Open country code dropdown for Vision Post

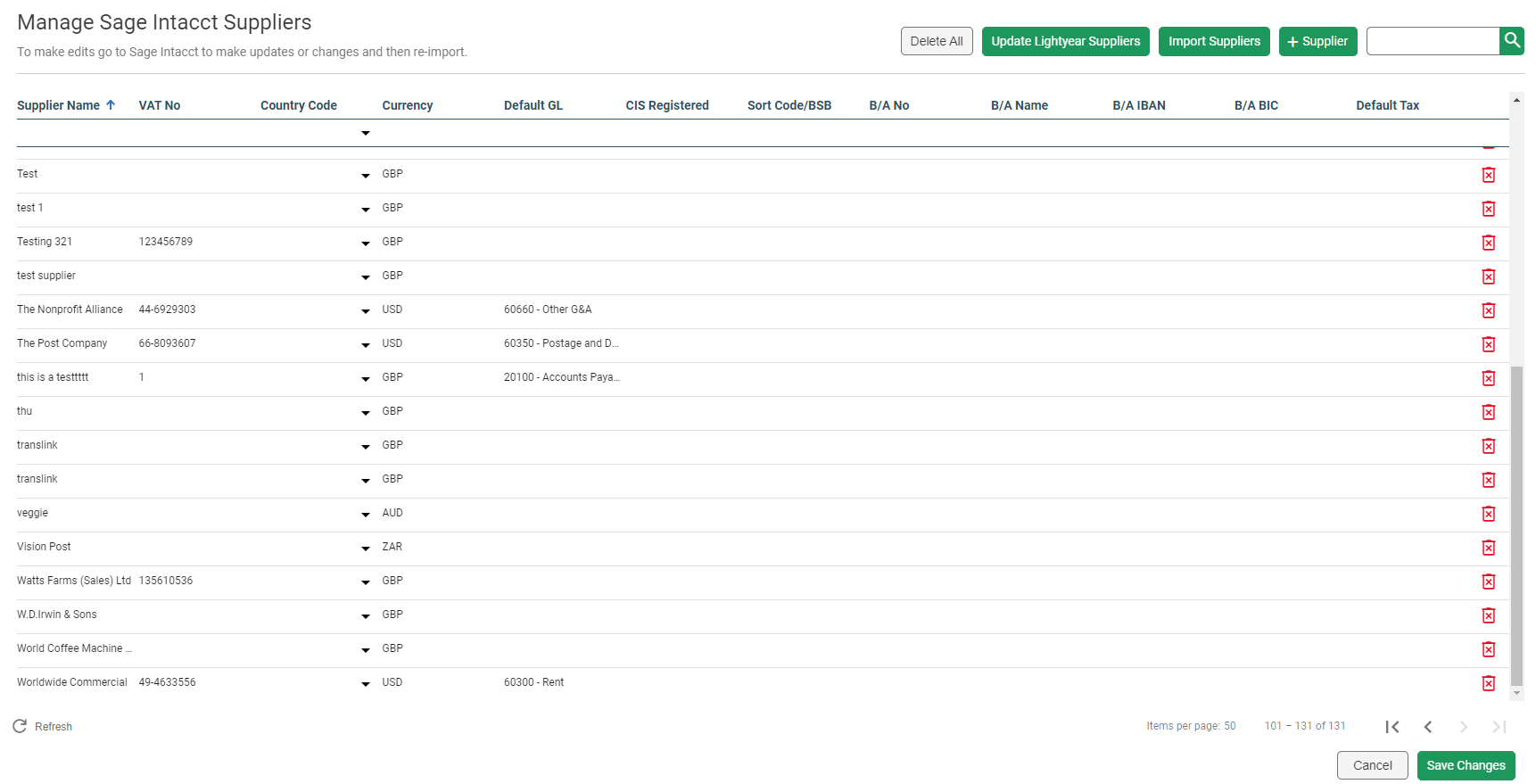pyautogui.click(x=365, y=549)
